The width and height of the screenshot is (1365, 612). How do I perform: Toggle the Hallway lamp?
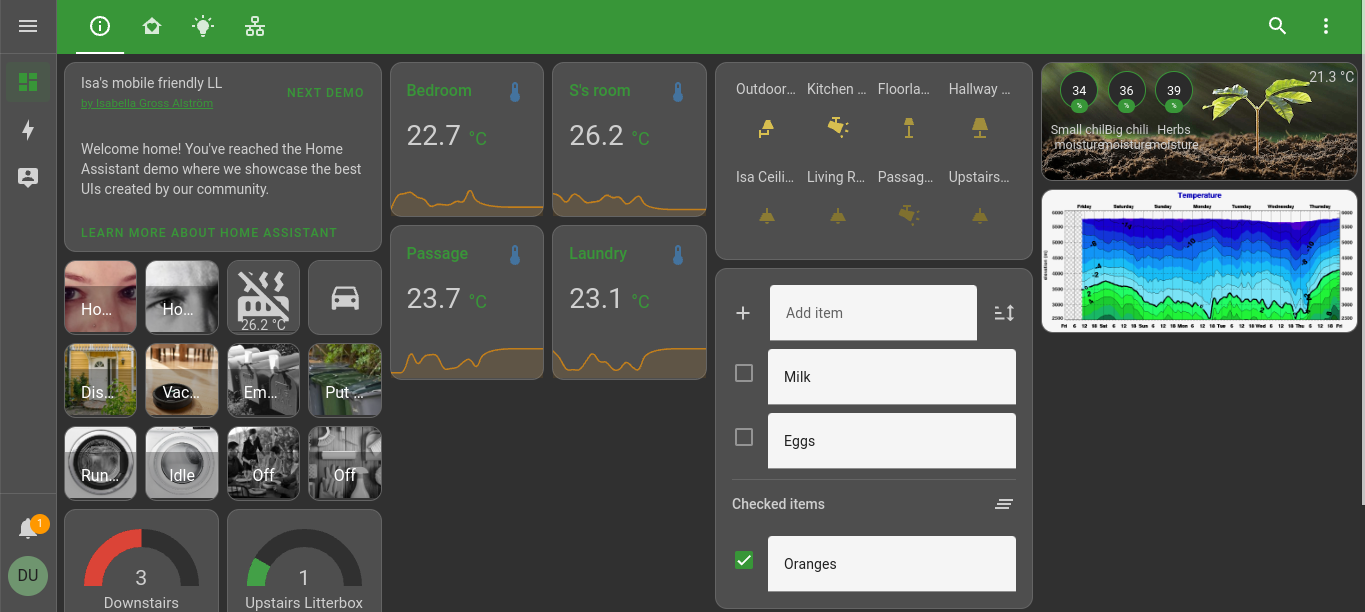[x=979, y=128]
